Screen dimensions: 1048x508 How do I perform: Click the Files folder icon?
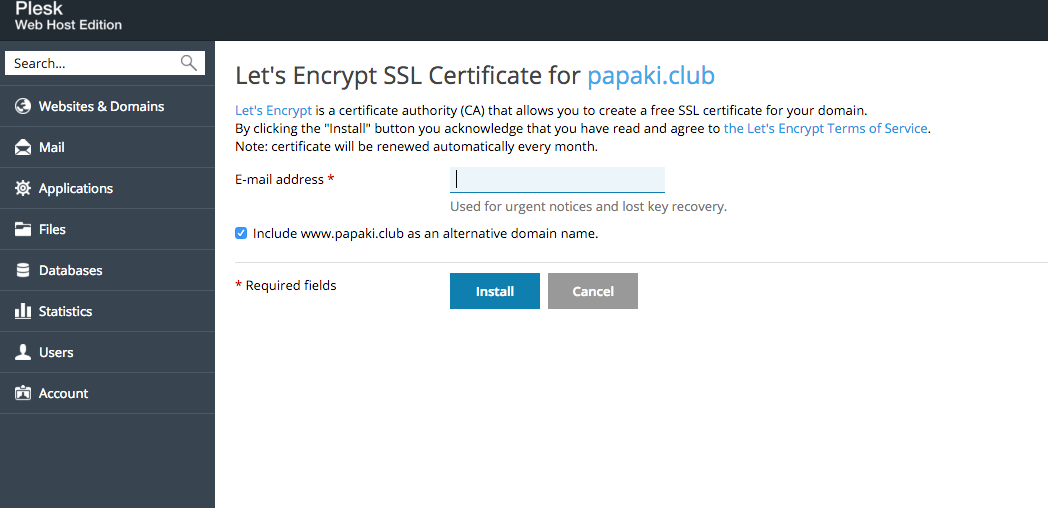[x=23, y=229]
